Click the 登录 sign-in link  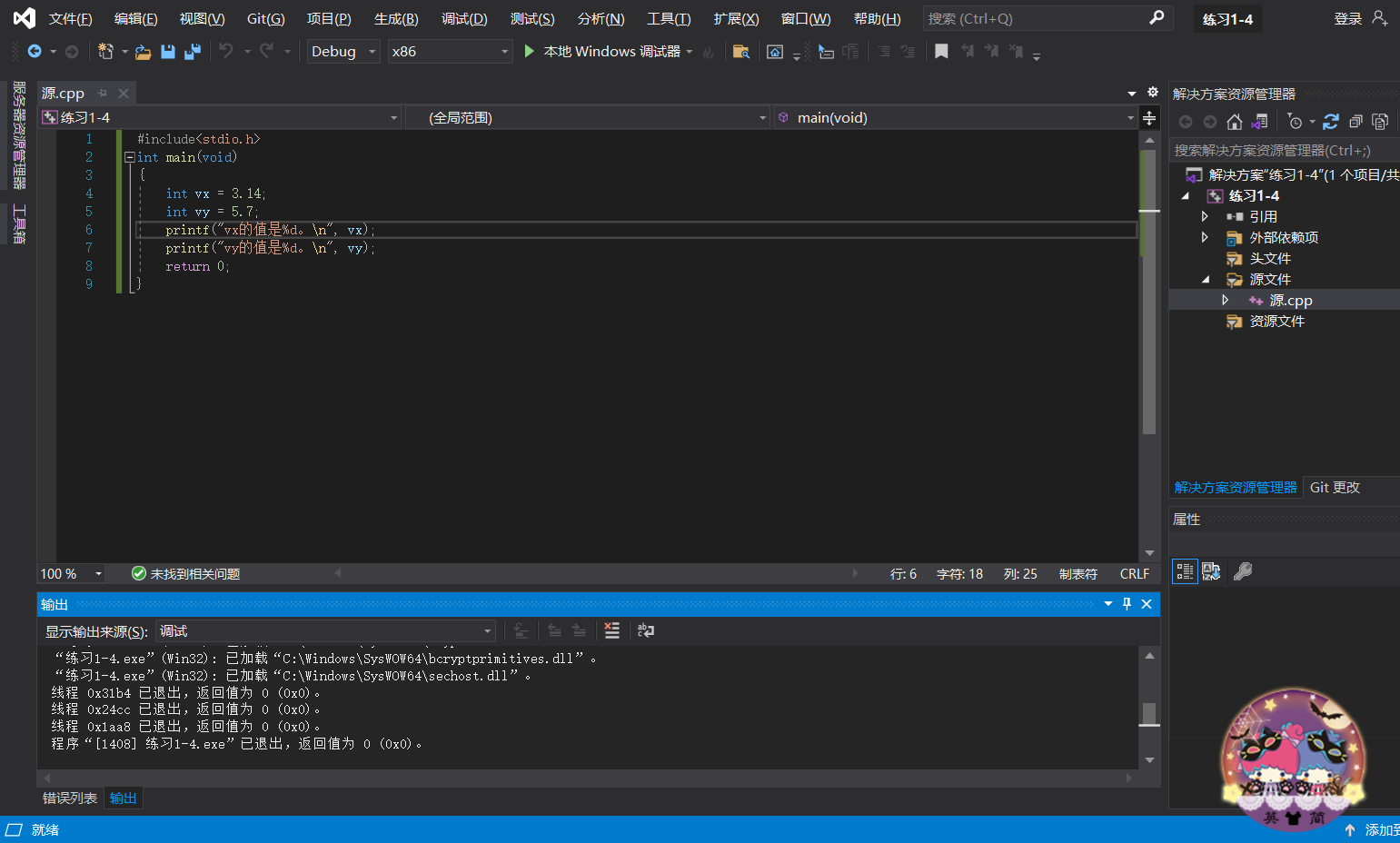1348,18
